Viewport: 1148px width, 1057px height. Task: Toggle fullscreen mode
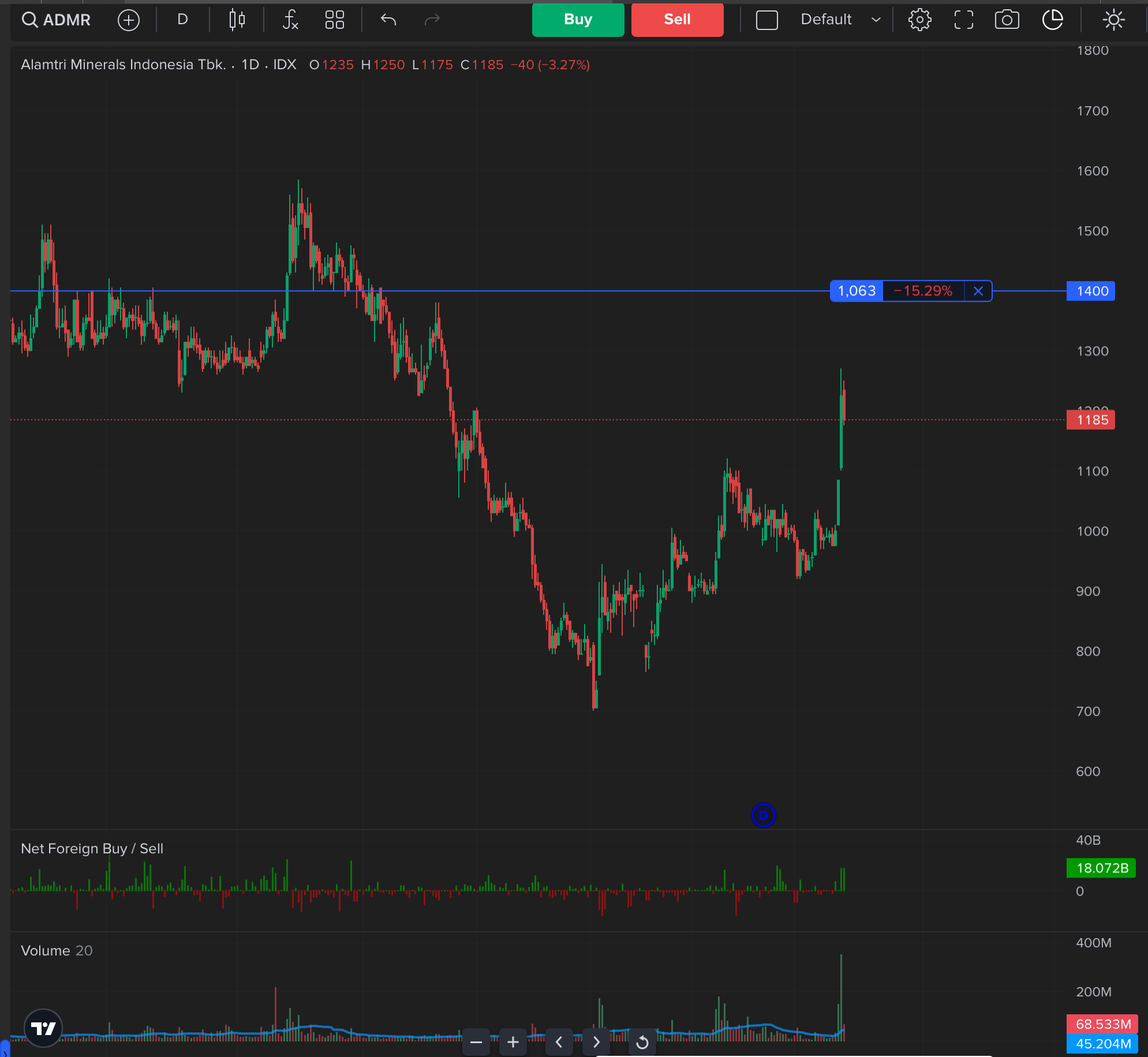(963, 20)
